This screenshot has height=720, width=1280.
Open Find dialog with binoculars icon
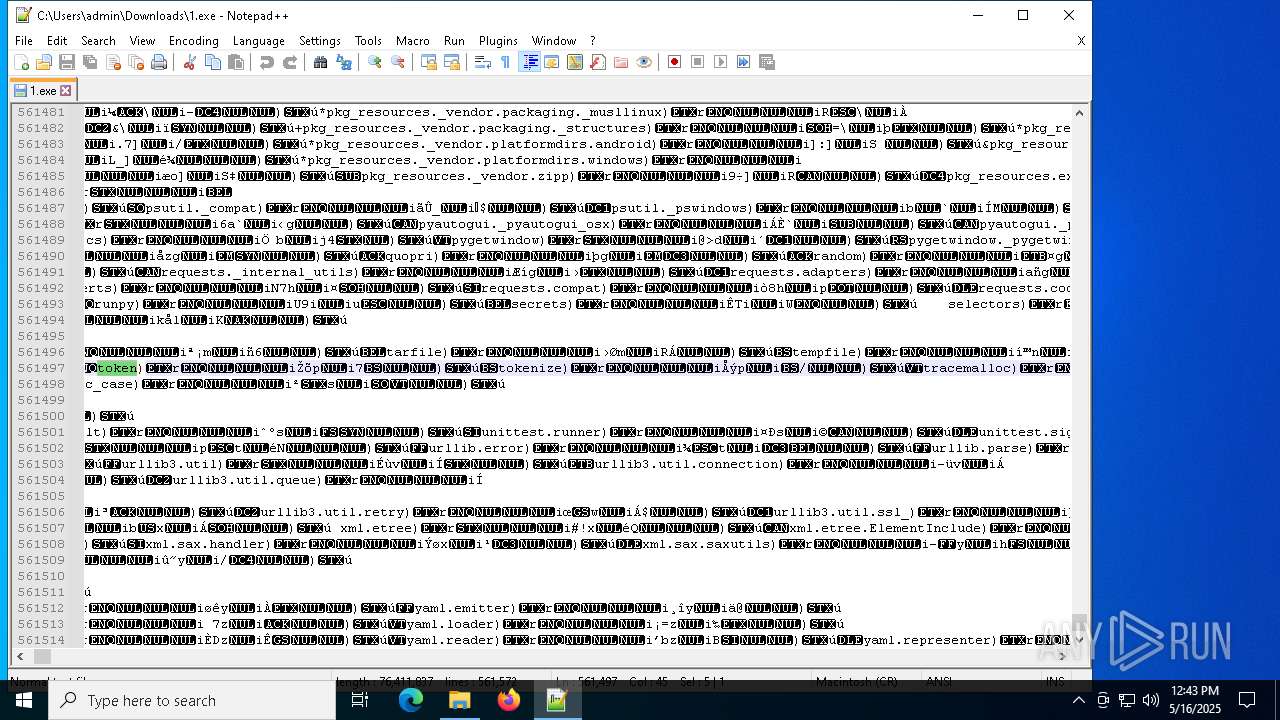tap(320, 62)
